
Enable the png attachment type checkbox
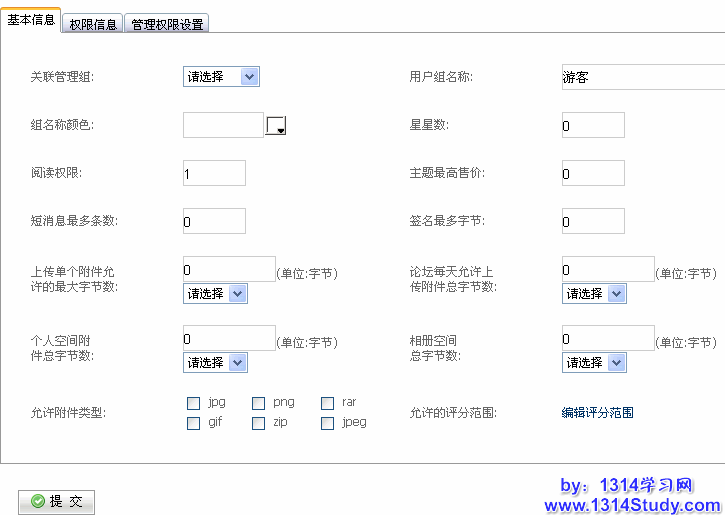tap(258, 403)
